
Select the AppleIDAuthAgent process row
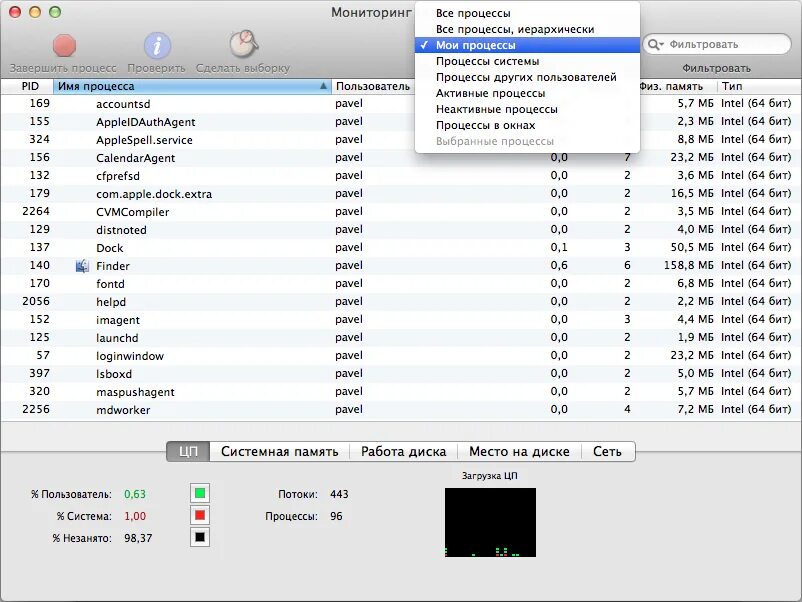coord(401,122)
